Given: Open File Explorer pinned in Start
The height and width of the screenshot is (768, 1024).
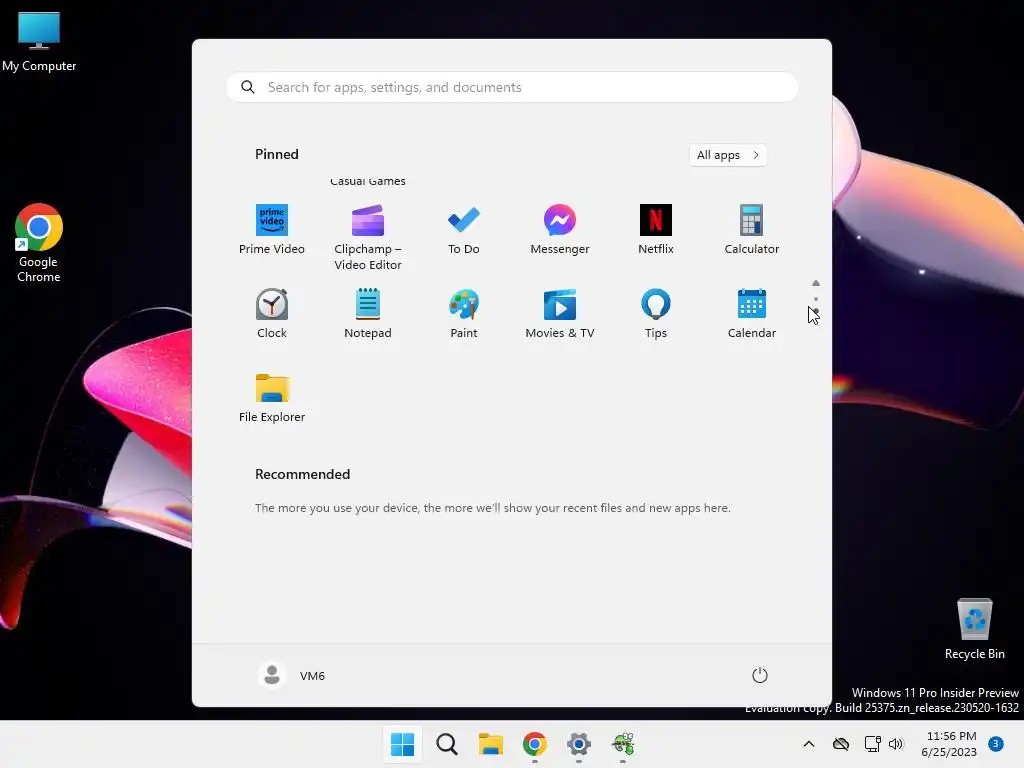Looking at the screenshot, I should point(272,398).
